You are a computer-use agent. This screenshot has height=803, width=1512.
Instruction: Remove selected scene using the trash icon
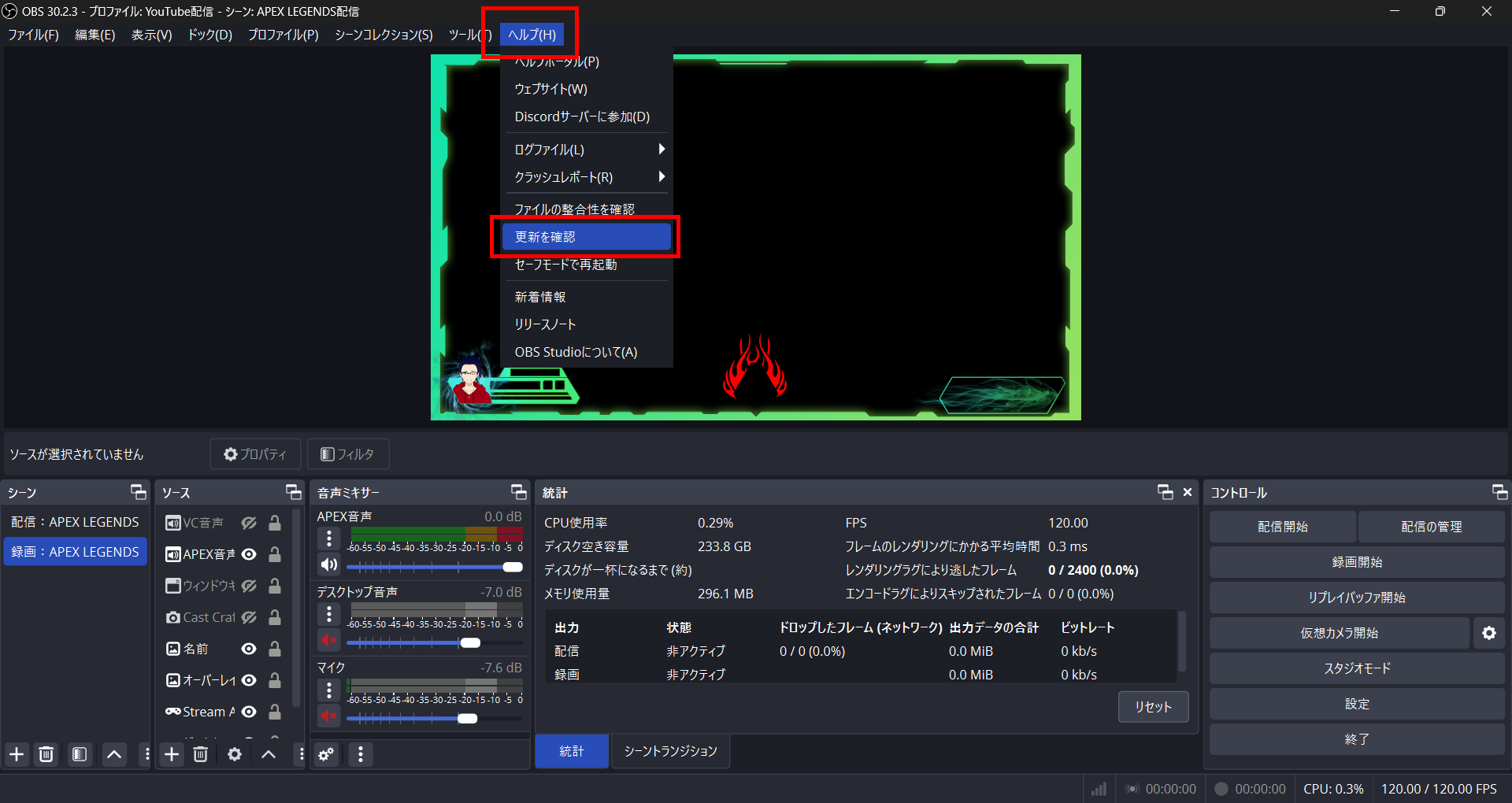pyautogui.click(x=46, y=754)
